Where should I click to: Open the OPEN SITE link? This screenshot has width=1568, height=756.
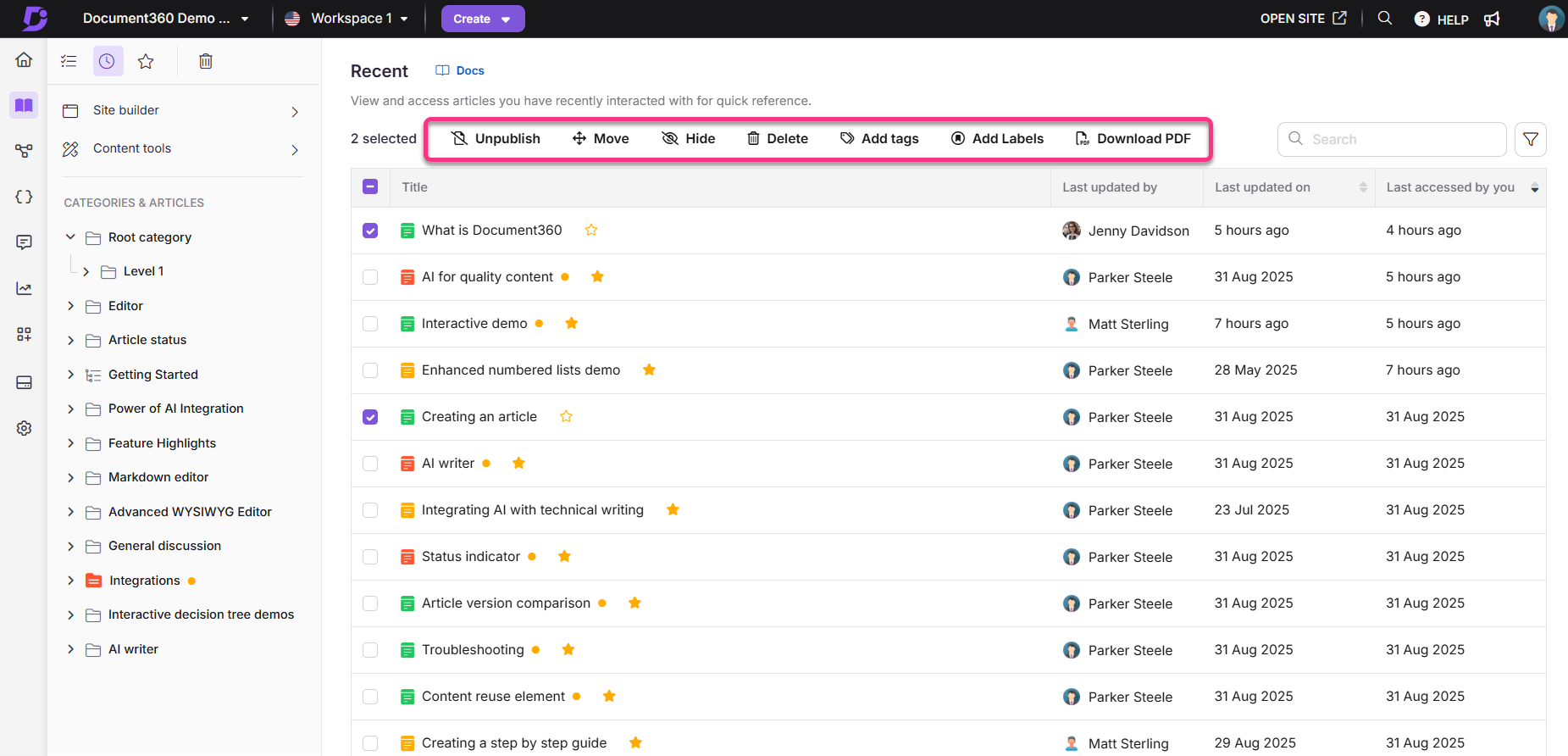1303,18
